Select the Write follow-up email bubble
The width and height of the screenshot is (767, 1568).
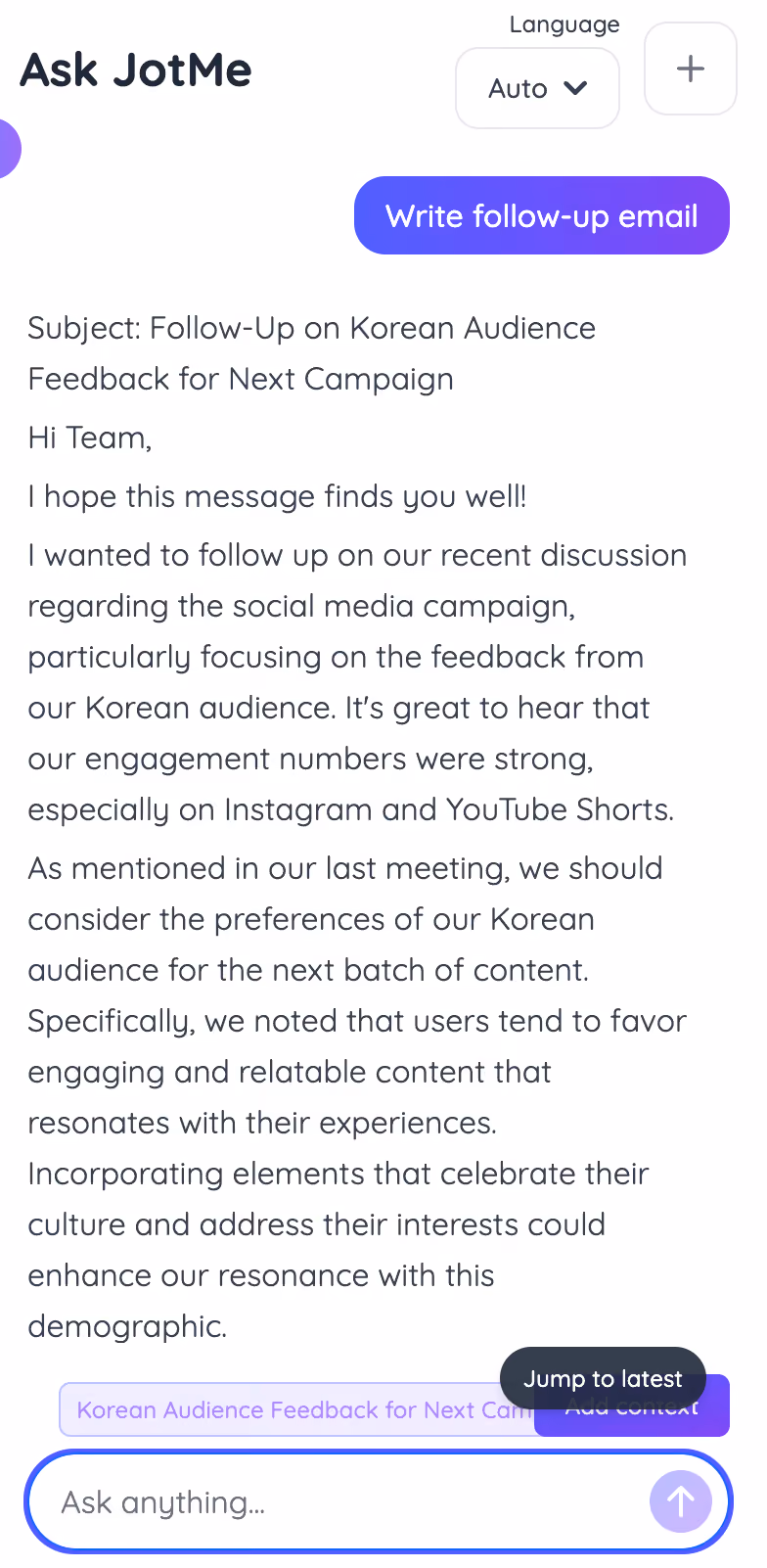542,215
